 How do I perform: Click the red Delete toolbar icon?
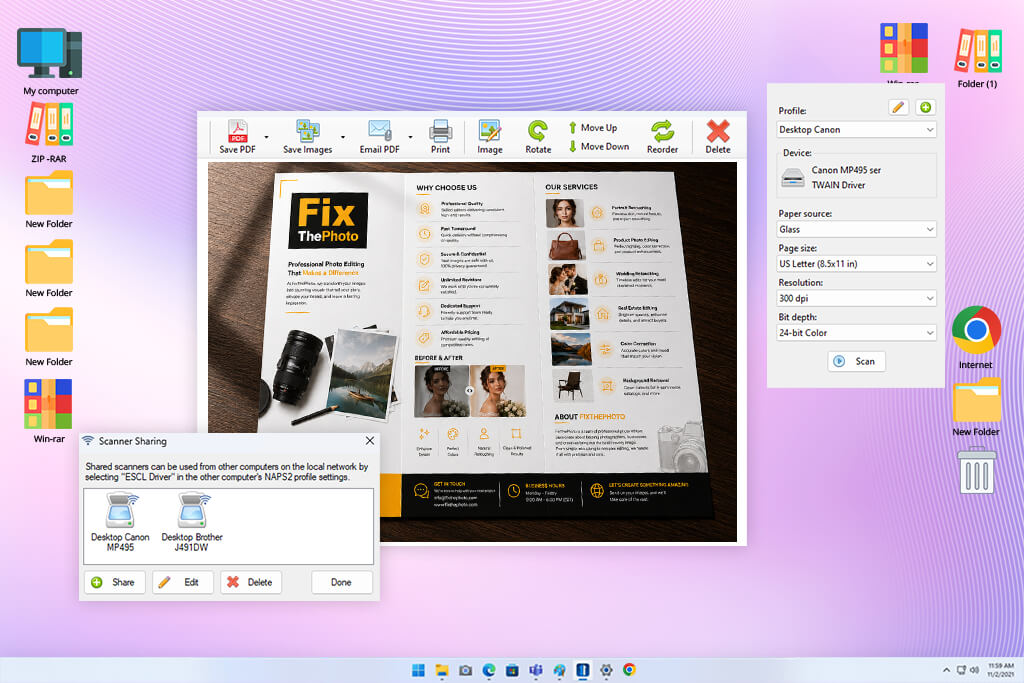(718, 136)
